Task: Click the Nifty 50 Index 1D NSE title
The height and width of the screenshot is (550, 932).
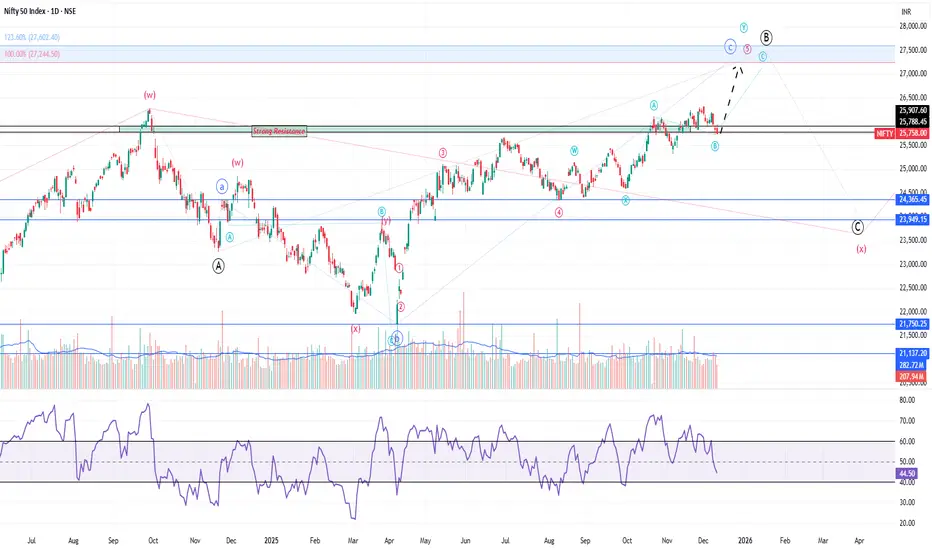Action: tap(40, 11)
